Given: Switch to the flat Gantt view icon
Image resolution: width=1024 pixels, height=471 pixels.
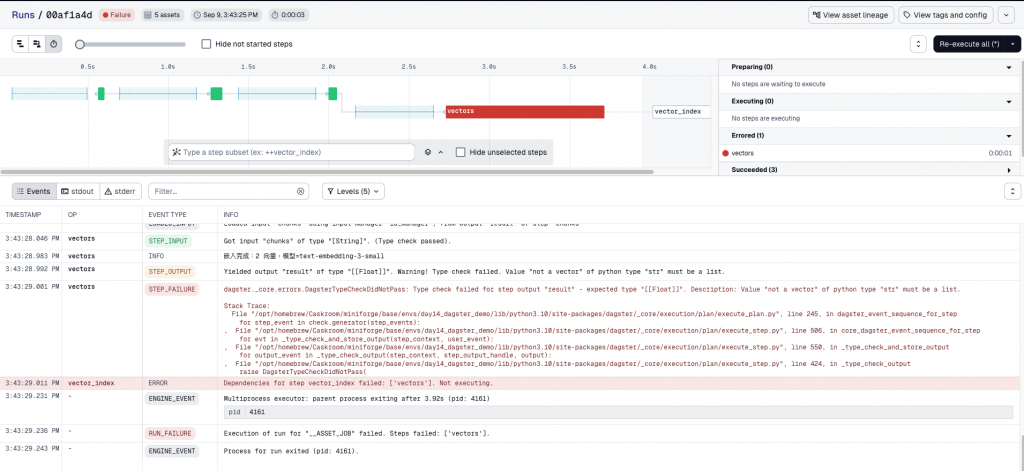Looking at the screenshot, I should 20,44.
